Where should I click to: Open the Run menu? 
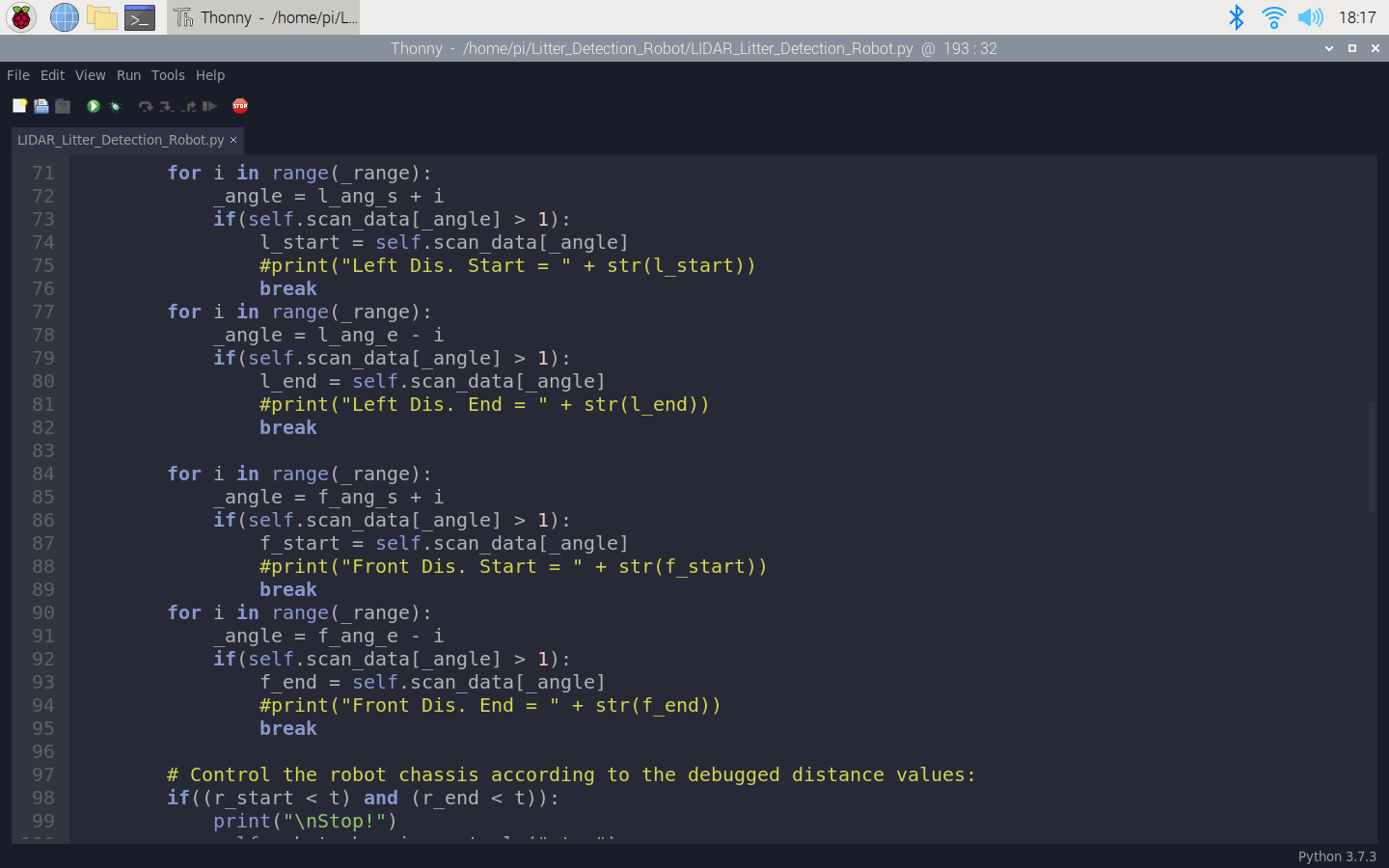point(128,75)
